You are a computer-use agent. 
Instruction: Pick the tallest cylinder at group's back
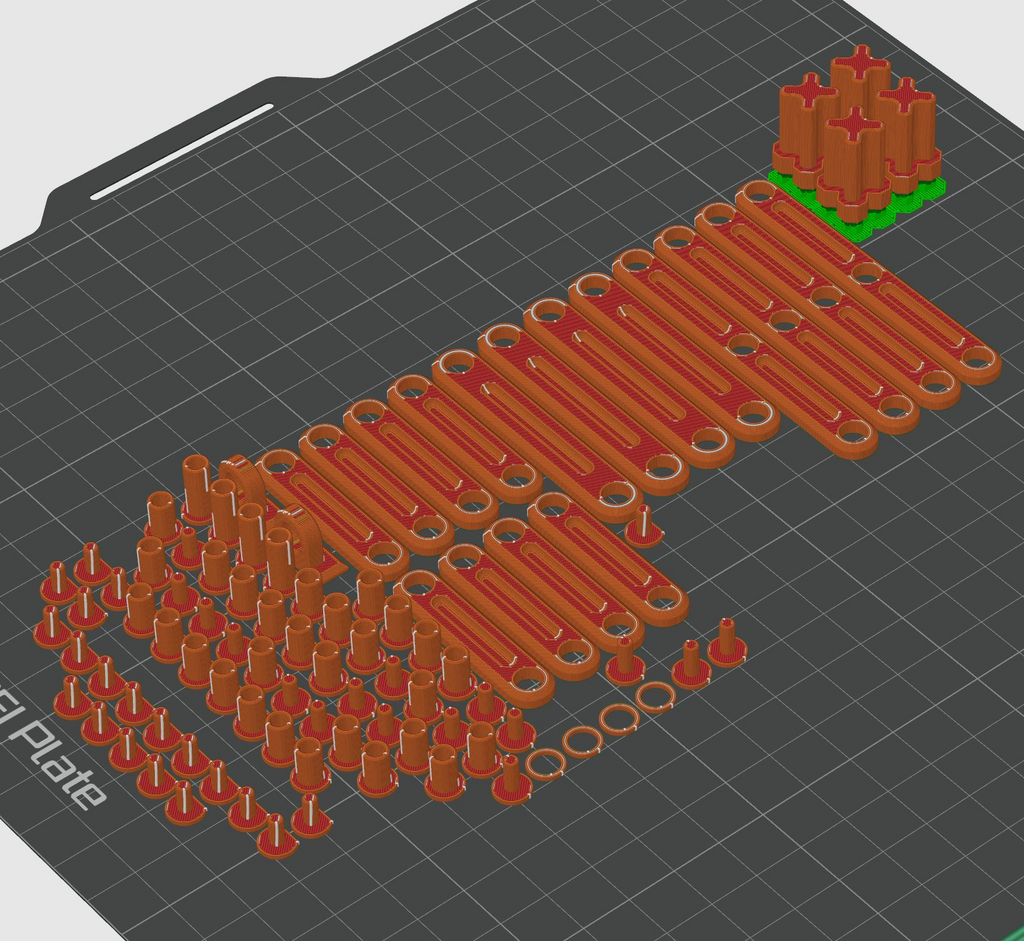pyautogui.click(x=196, y=490)
